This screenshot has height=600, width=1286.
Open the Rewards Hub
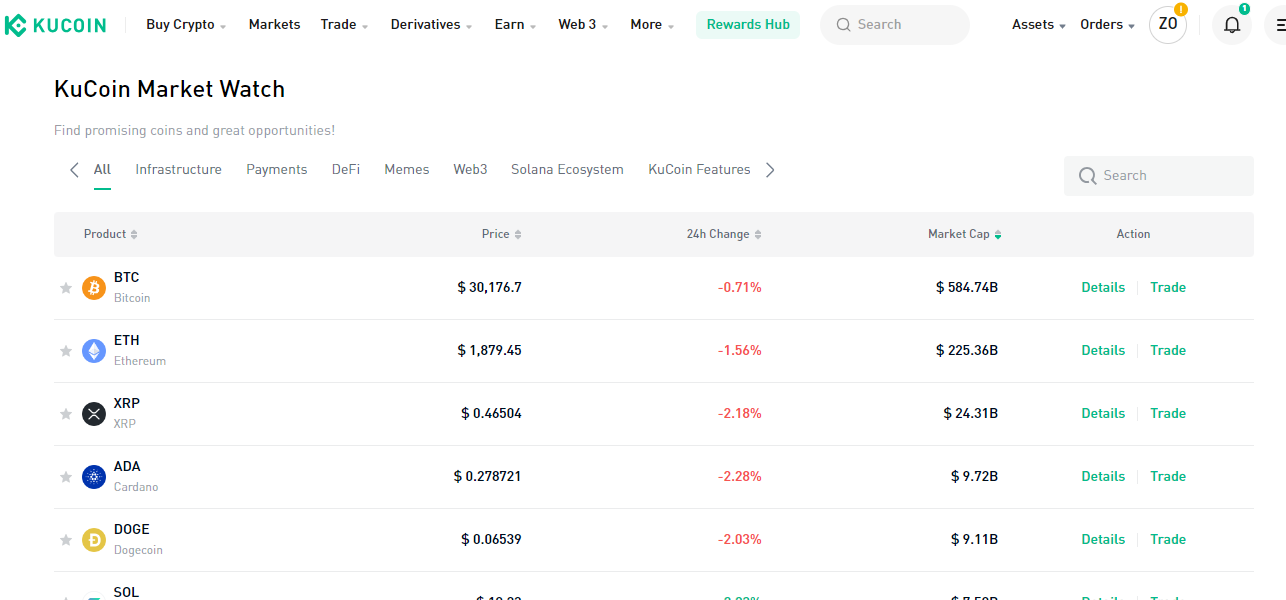coord(748,25)
